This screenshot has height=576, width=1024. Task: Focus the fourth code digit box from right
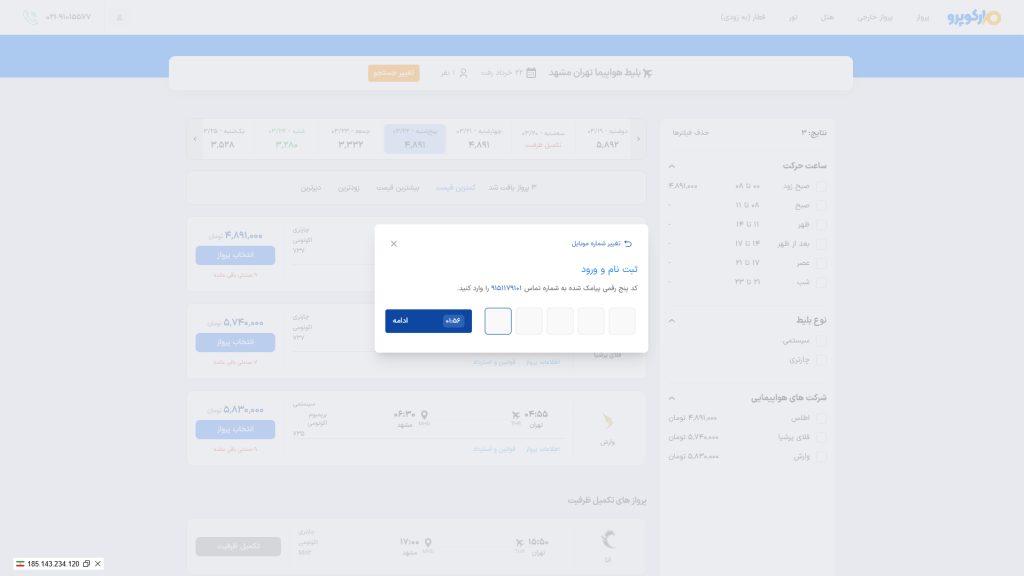pyautogui.click(x=529, y=321)
